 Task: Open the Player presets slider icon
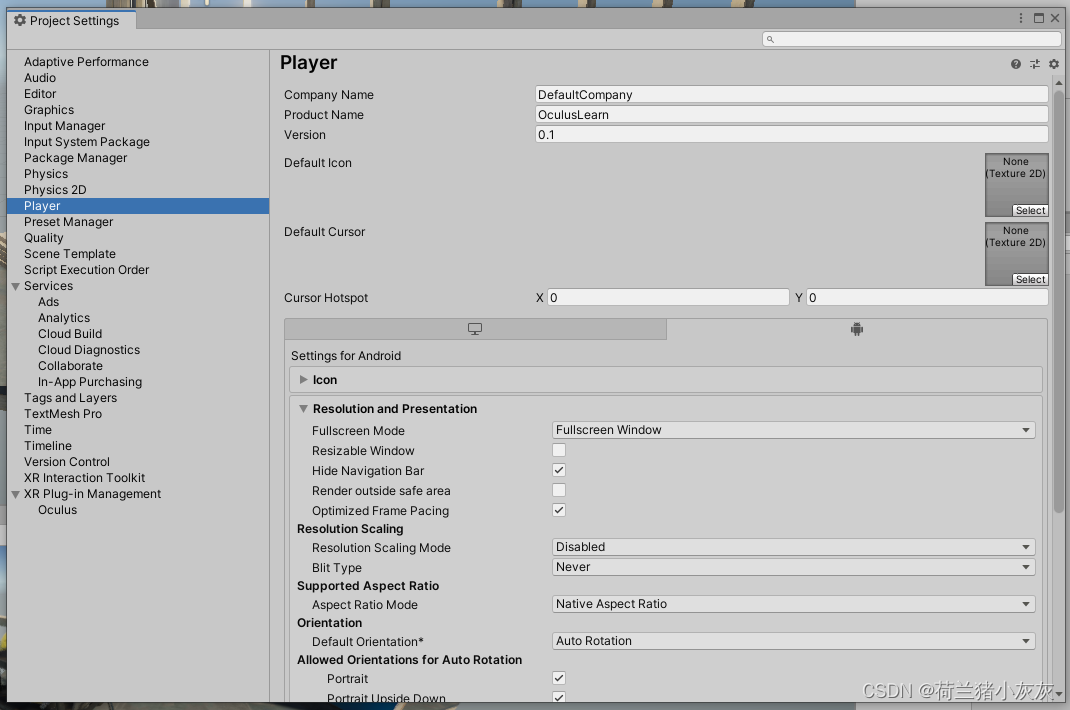(x=1035, y=63)
